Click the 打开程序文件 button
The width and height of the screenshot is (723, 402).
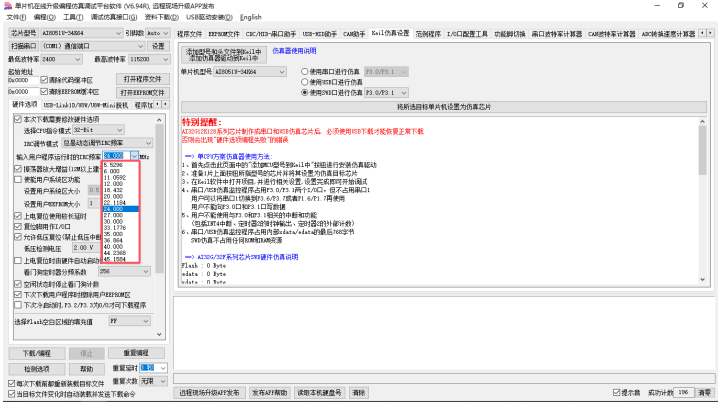point(142,79)
